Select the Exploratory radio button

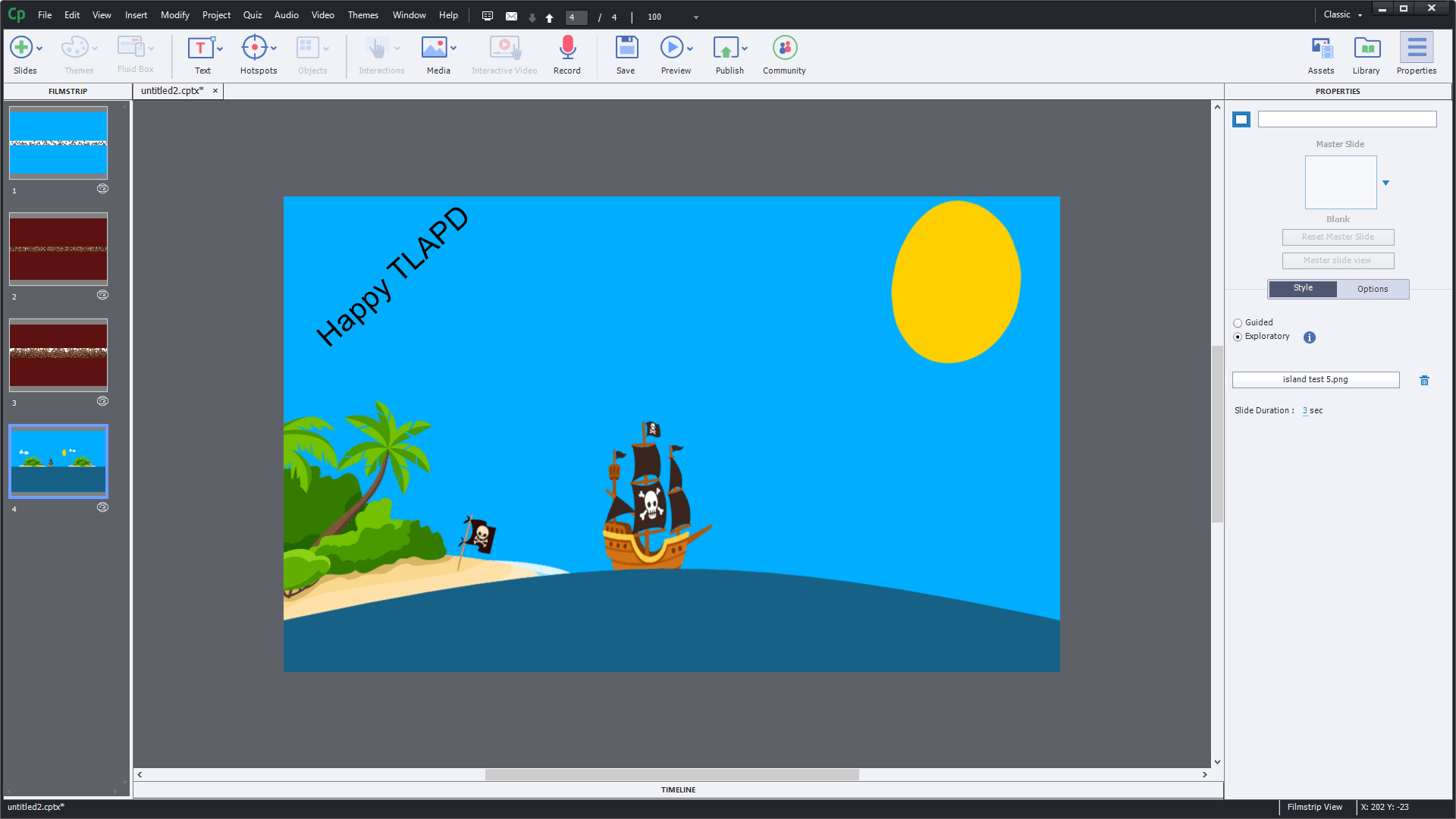(x=1238, y=337)
